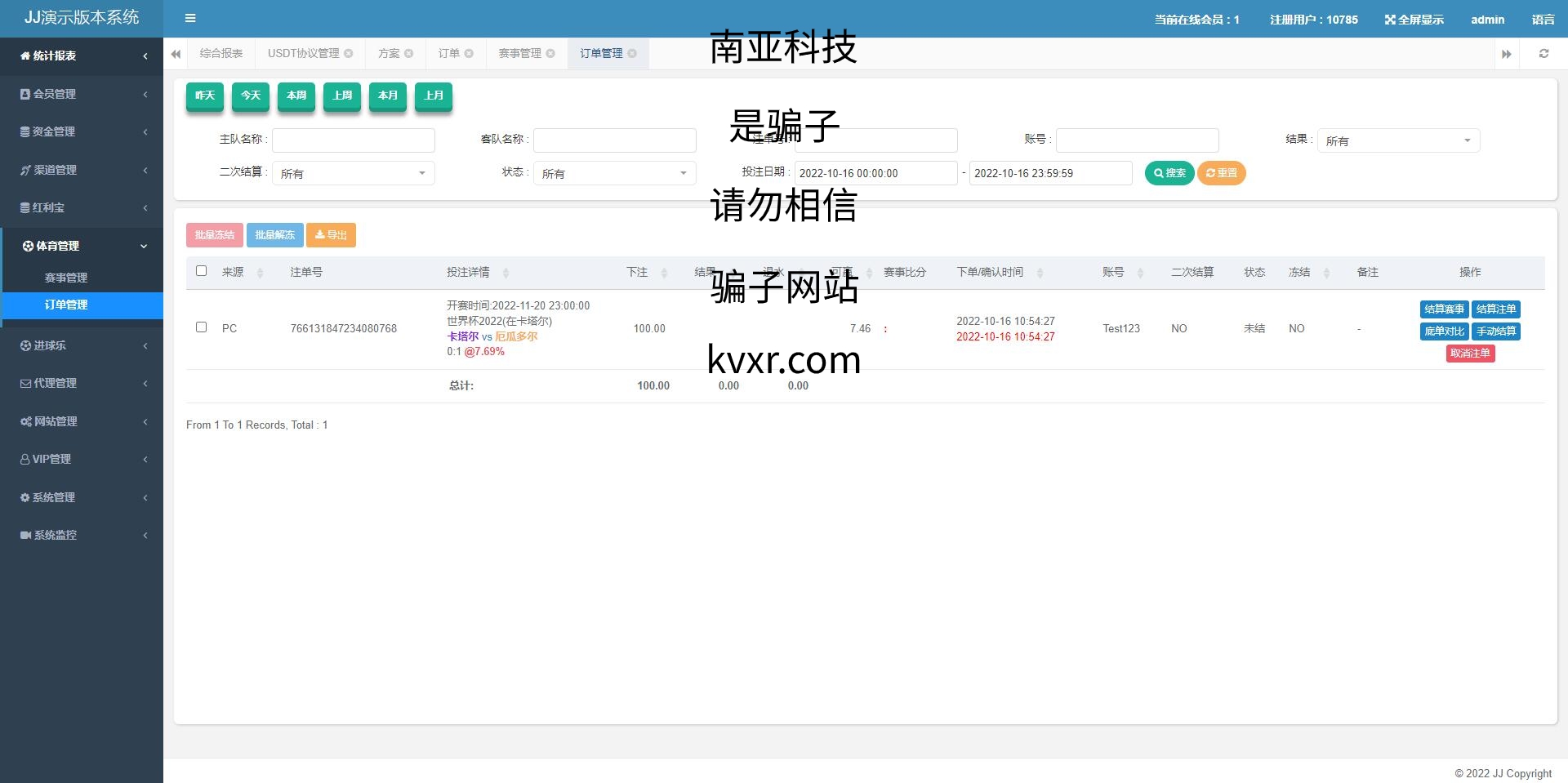Close the 赛事管理 tab

550,54
